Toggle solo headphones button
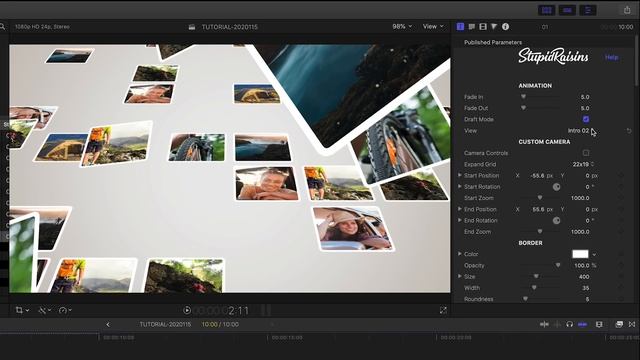Screen dimensions: 640x360 click(569, 324)
